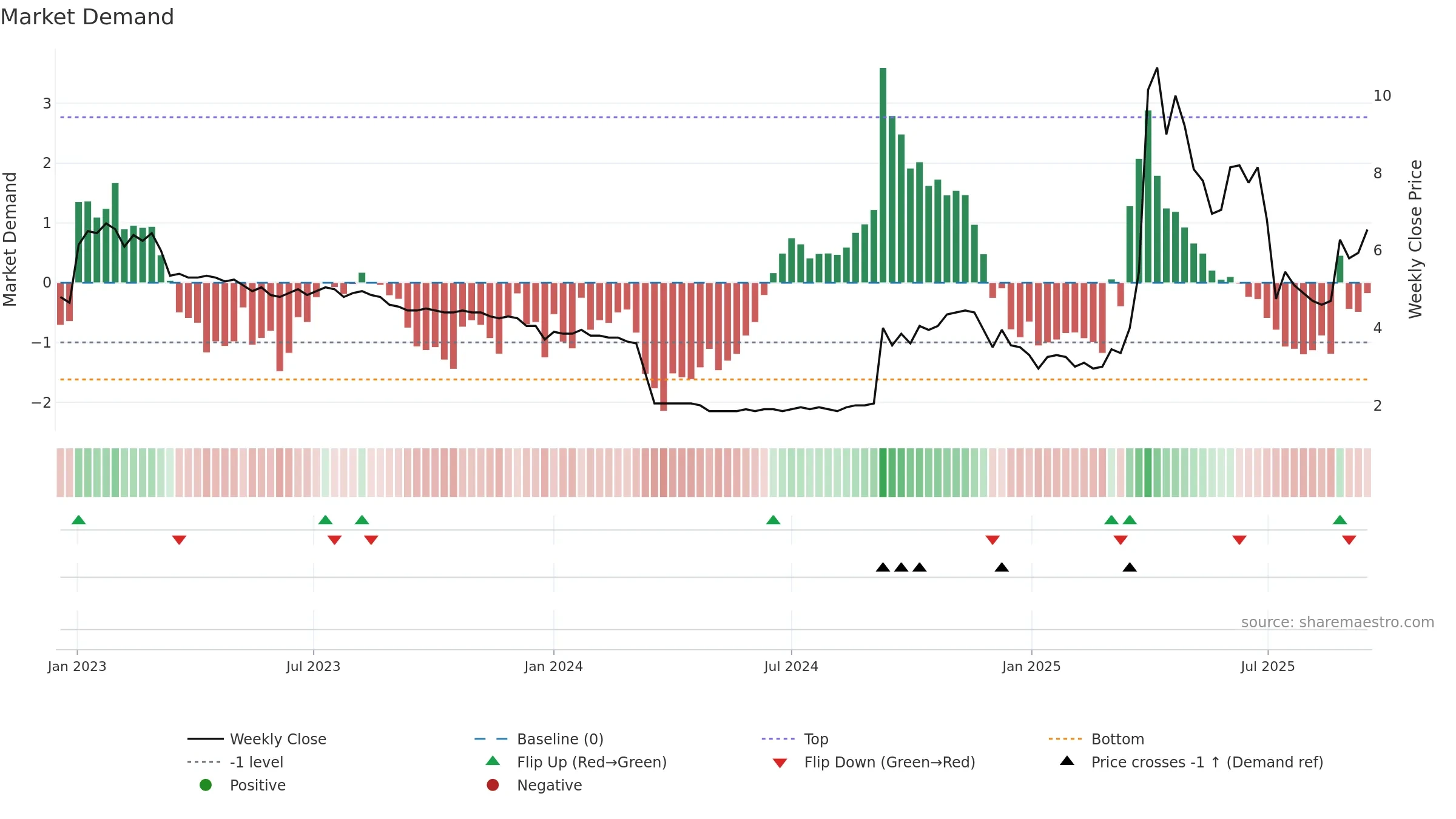Click the lowest red demand bar below -2
The height and width of the screenshot is (819, 1456).
point(663,346)
